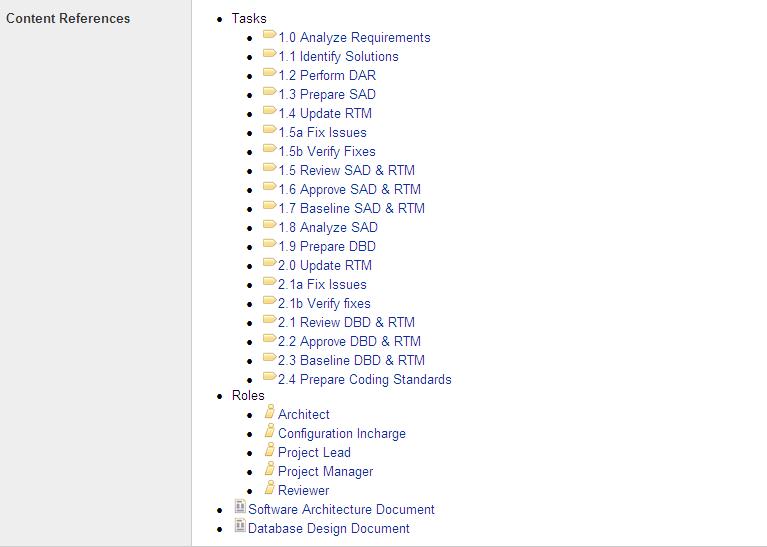Screen dimensions: 767x547
Task: Open the Configuration Incharge role link
Action: point(342,433)
